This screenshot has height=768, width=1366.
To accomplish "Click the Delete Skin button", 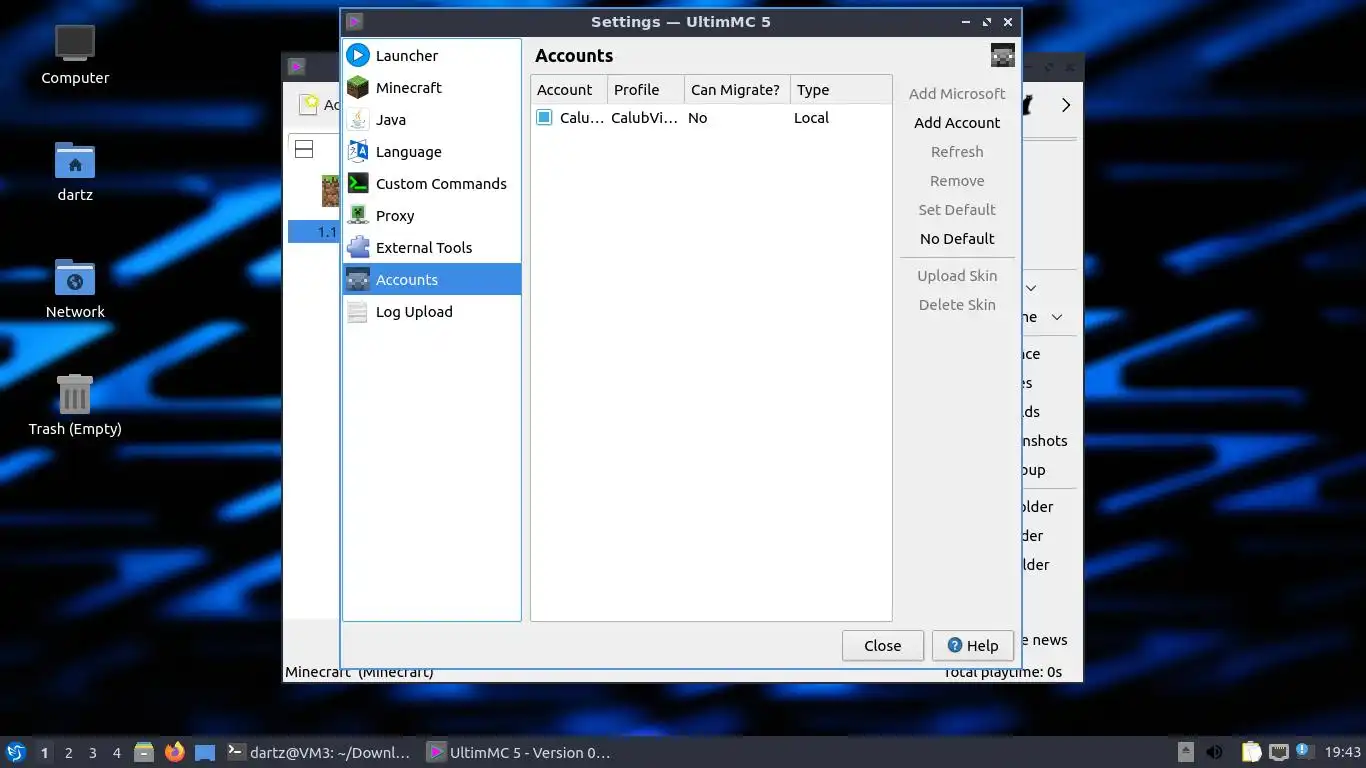I will (x=957, y=305).
